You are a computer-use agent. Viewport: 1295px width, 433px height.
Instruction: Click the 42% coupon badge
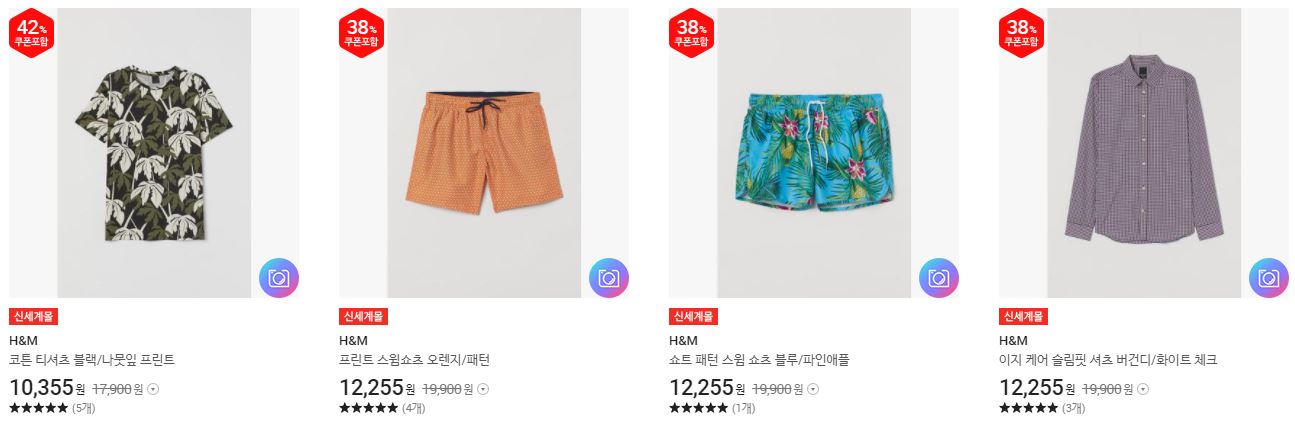31,34
